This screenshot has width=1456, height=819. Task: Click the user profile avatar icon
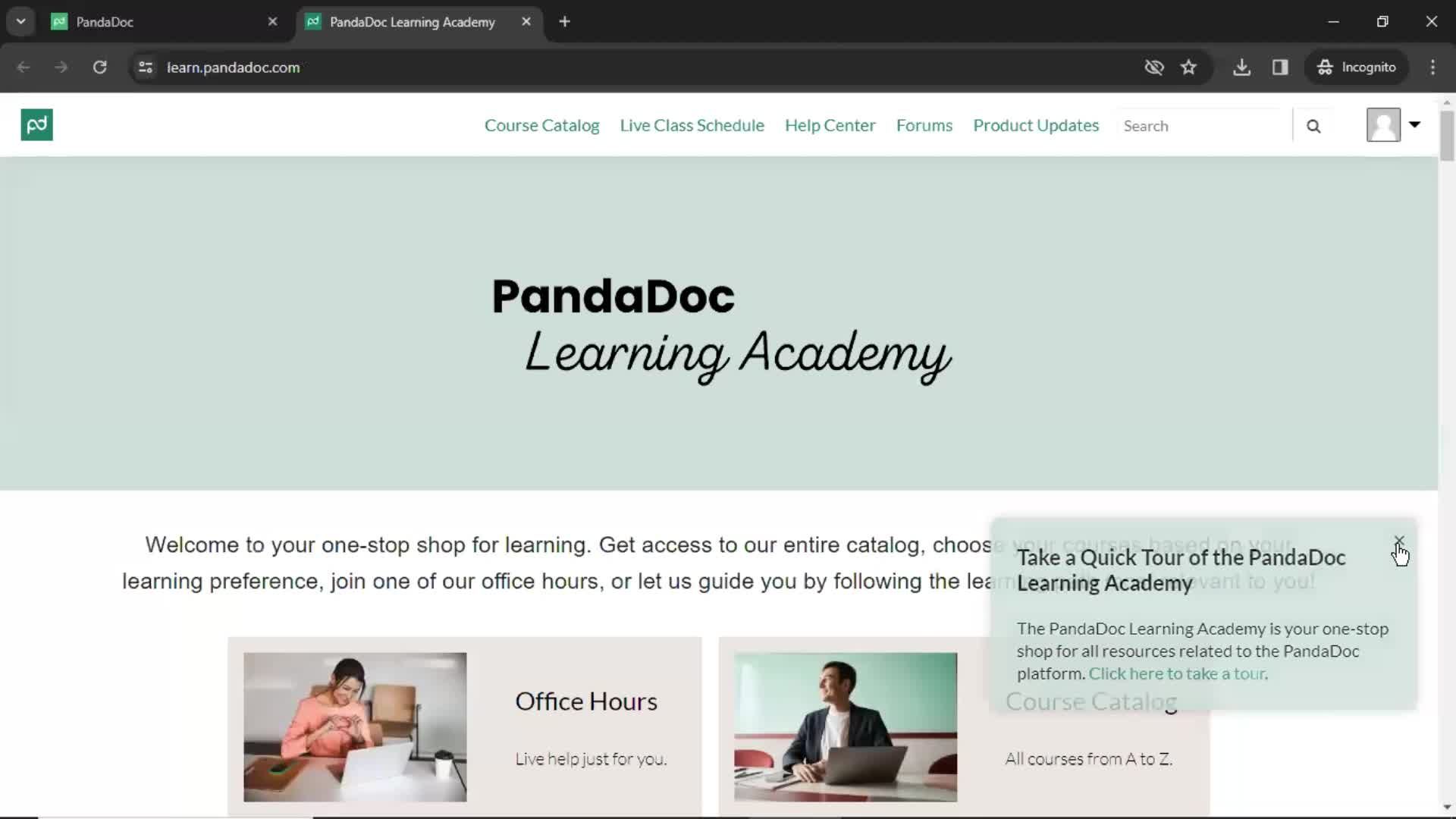[1384, 124]
